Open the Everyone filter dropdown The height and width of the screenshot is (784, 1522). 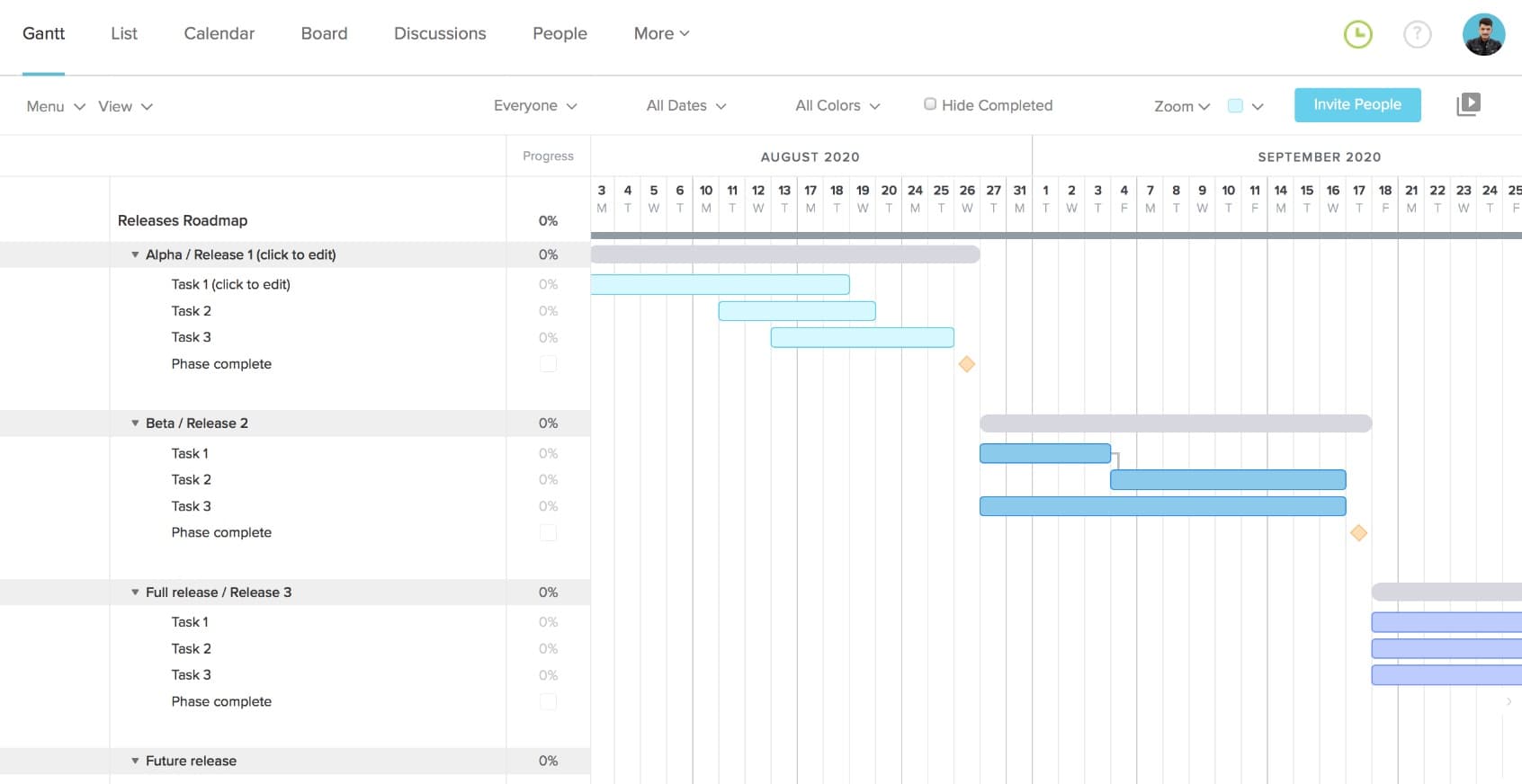(535, 105)
